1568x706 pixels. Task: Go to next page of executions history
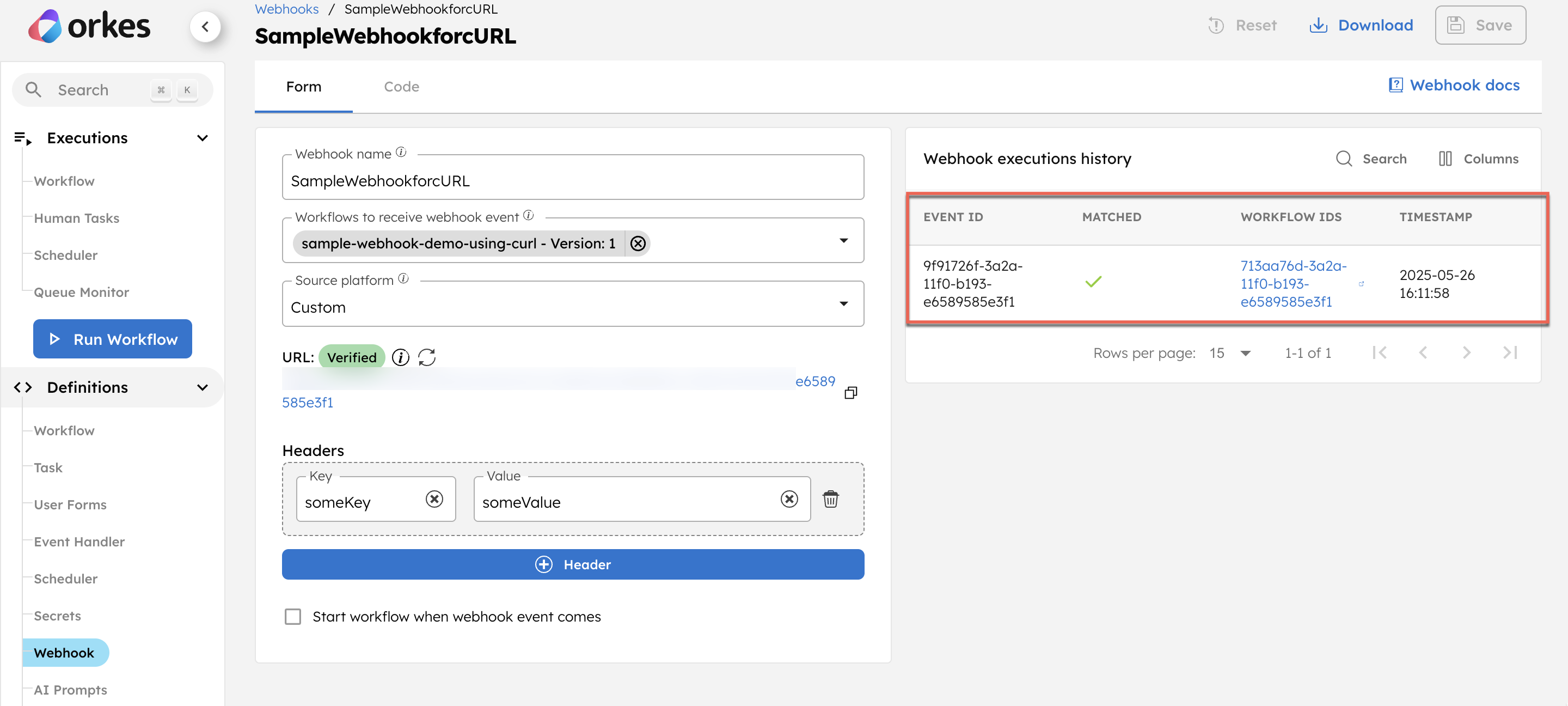[x=1466, y=352]
